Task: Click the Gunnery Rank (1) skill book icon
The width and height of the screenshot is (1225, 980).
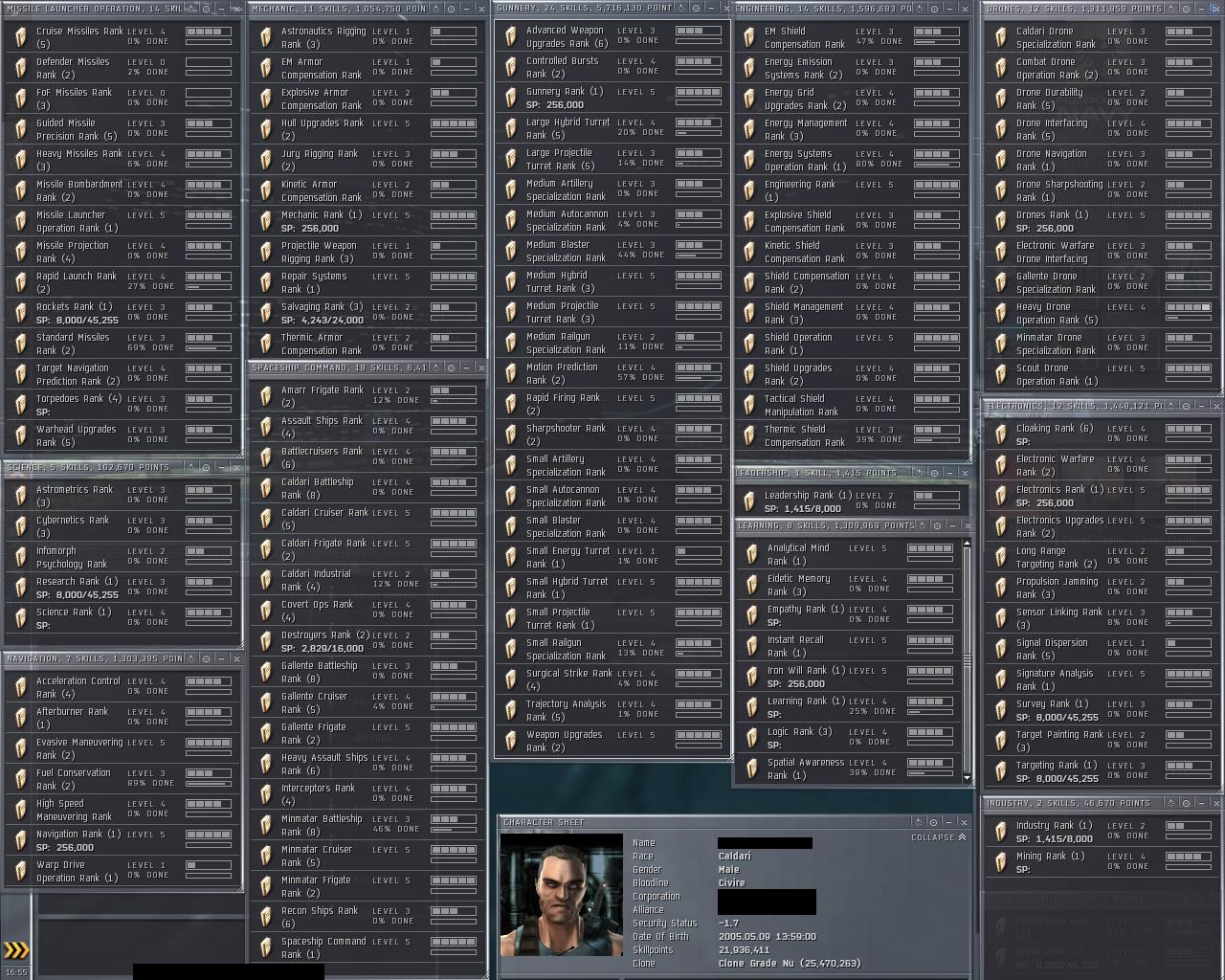Action: 511,98
